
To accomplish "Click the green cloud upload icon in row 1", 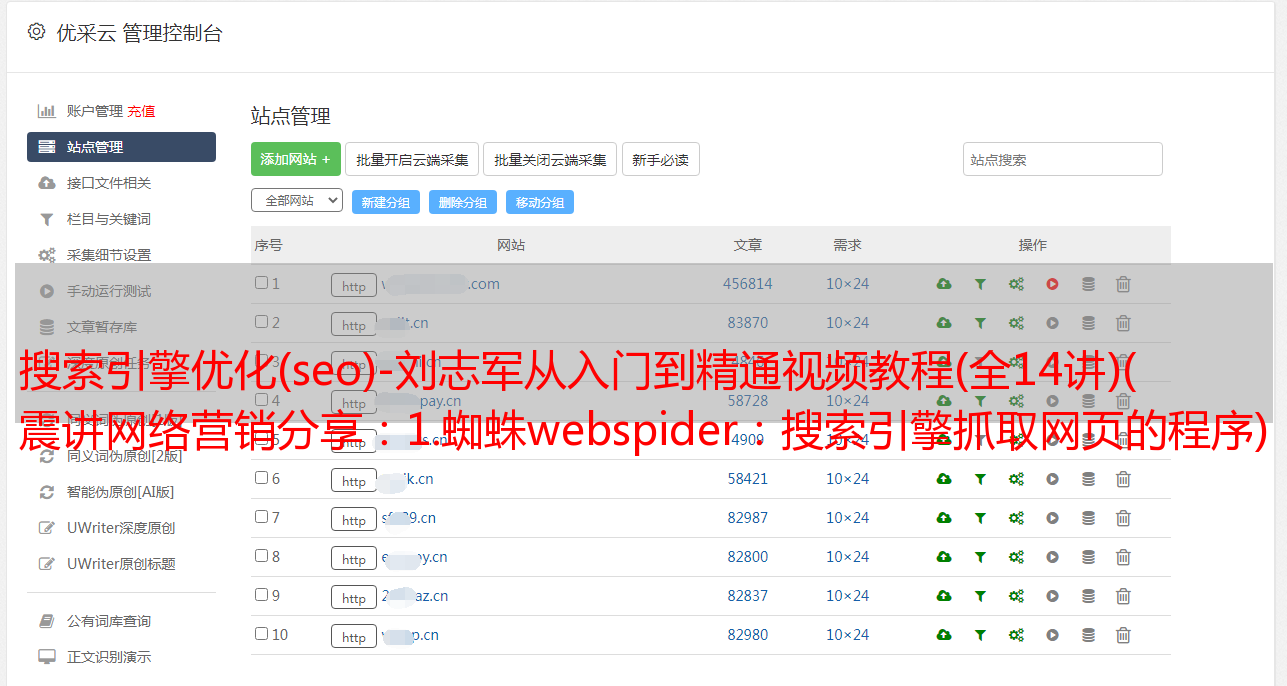I will pyautogui.click(x=944, y=284).
